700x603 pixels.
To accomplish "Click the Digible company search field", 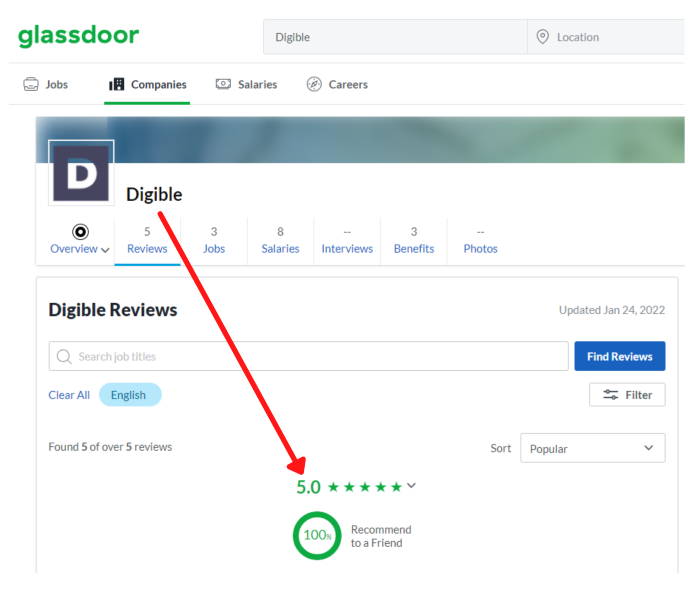I will 395,37.
